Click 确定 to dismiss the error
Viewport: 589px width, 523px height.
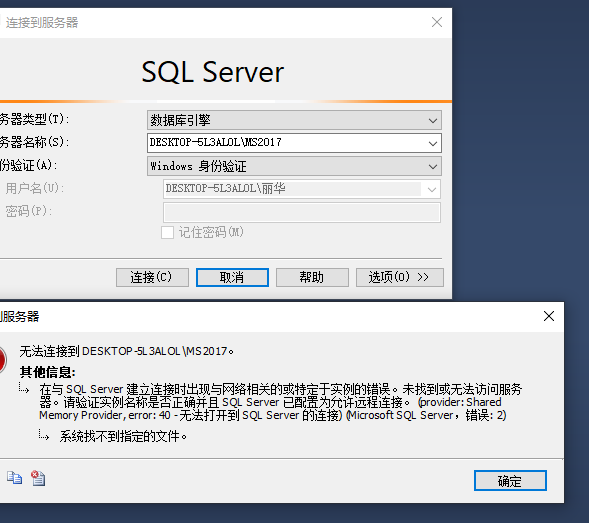click(510, 481)
